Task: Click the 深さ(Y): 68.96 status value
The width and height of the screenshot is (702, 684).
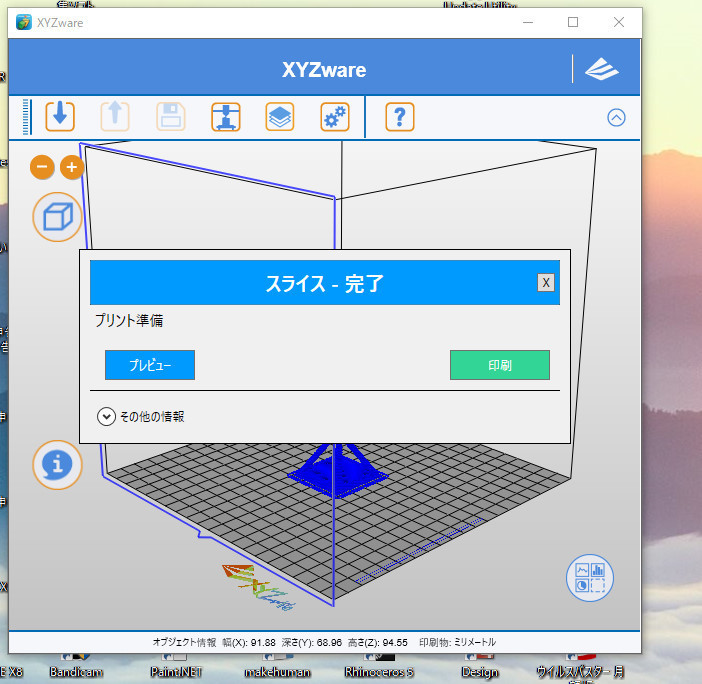Action: pos(312,643)
